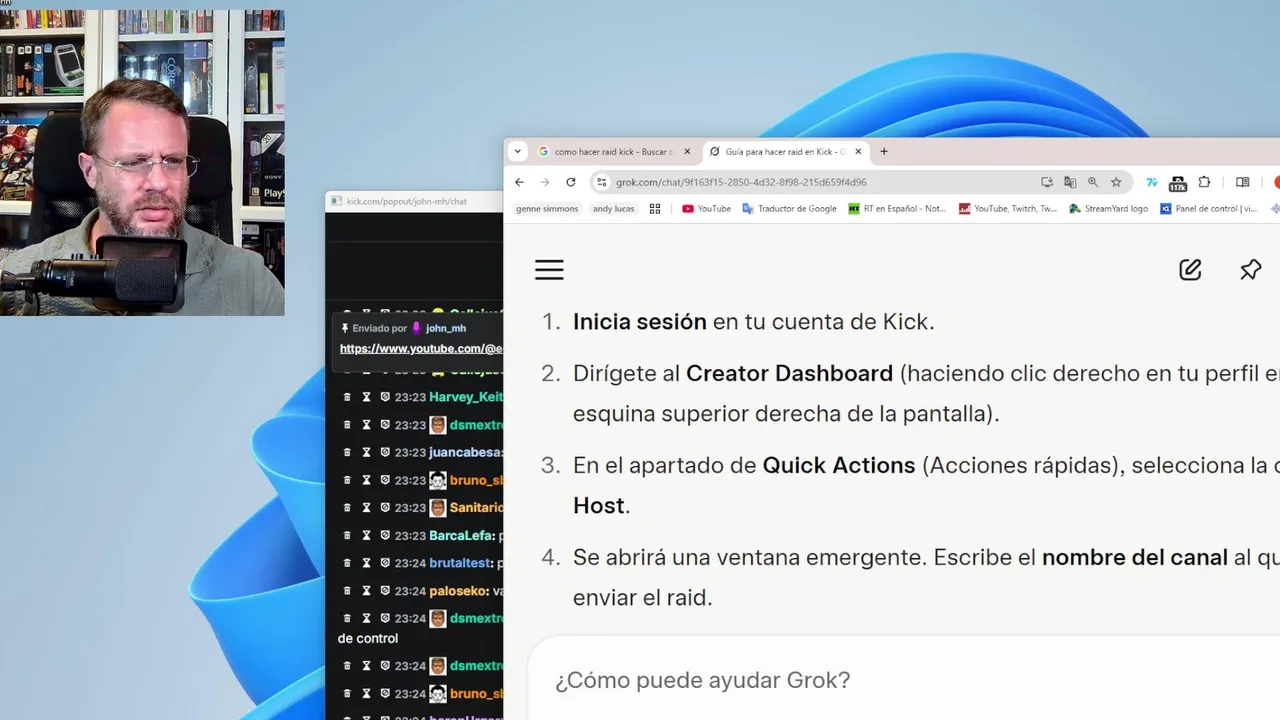
Task: Delete Sanitario's message with the trash icon
Action: (x=347, y=507)
